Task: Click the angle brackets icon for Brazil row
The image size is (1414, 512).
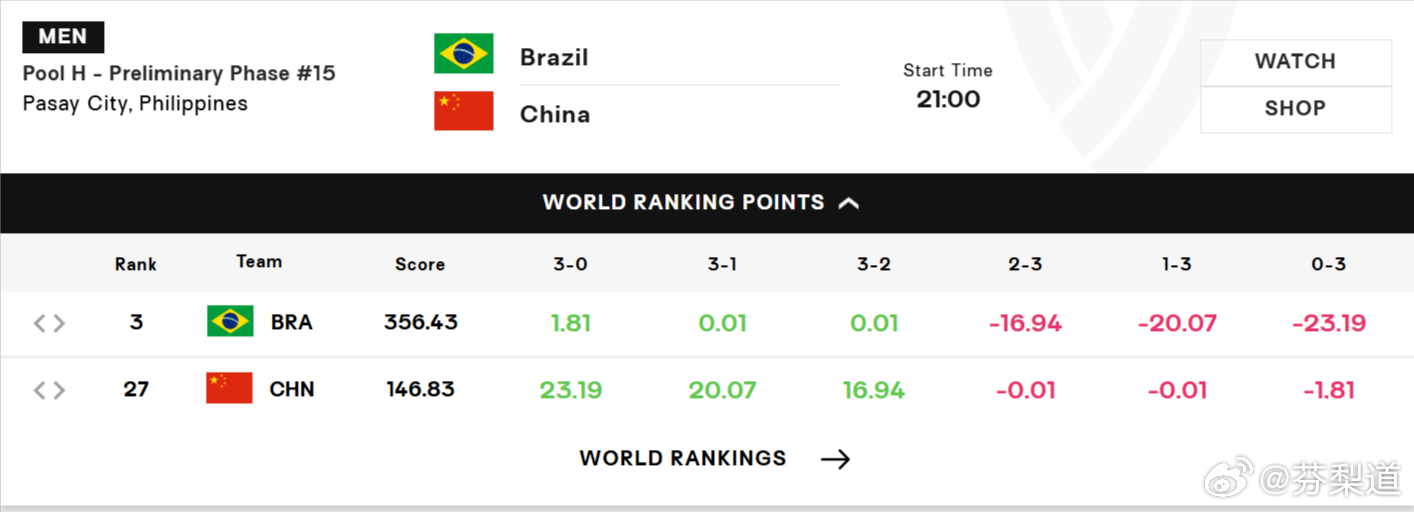Action: (x=49, y=323)
